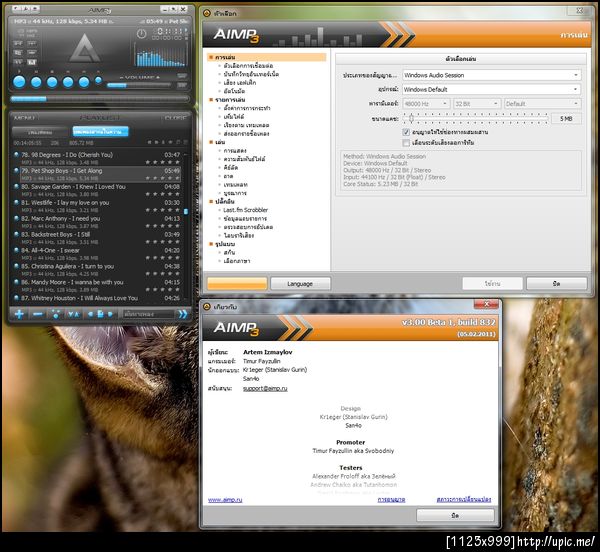Click the ใช้งาน apply button in options
600x552 pixels.
point(492,284)
